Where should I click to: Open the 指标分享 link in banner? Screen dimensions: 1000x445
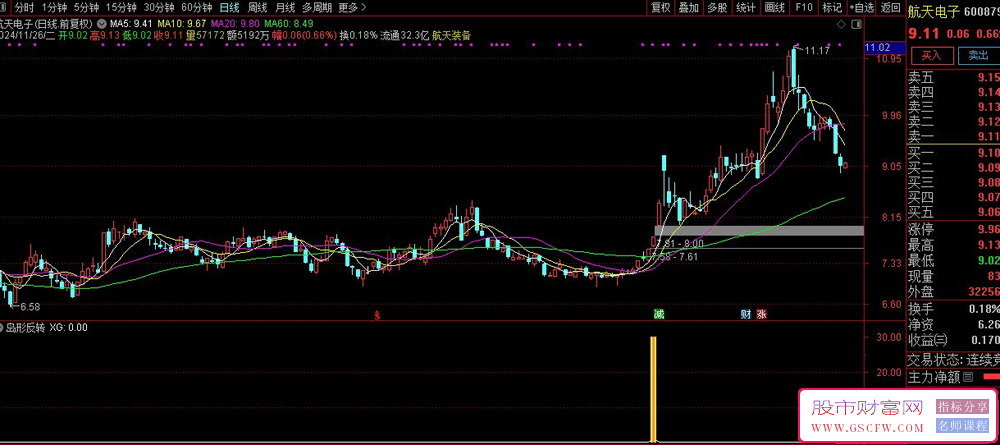click(962, 407)
